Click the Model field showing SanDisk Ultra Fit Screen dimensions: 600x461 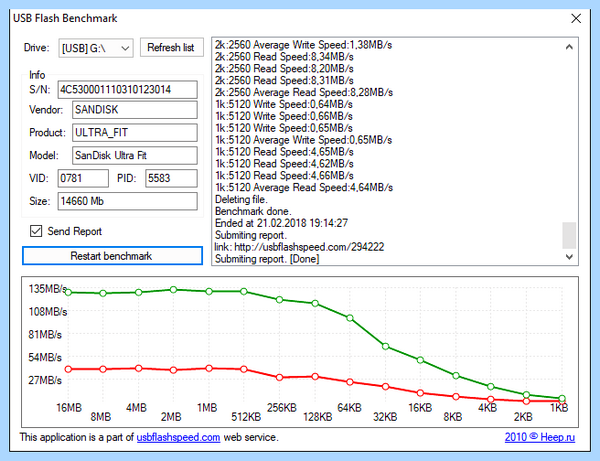tap(135, 155)
